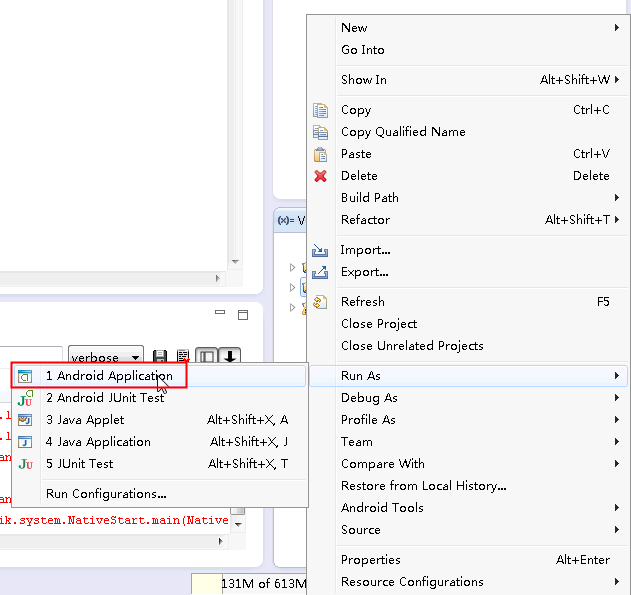Expand the Profile As submenu
This screenshot has height=595, width=631.
point(617,420)
